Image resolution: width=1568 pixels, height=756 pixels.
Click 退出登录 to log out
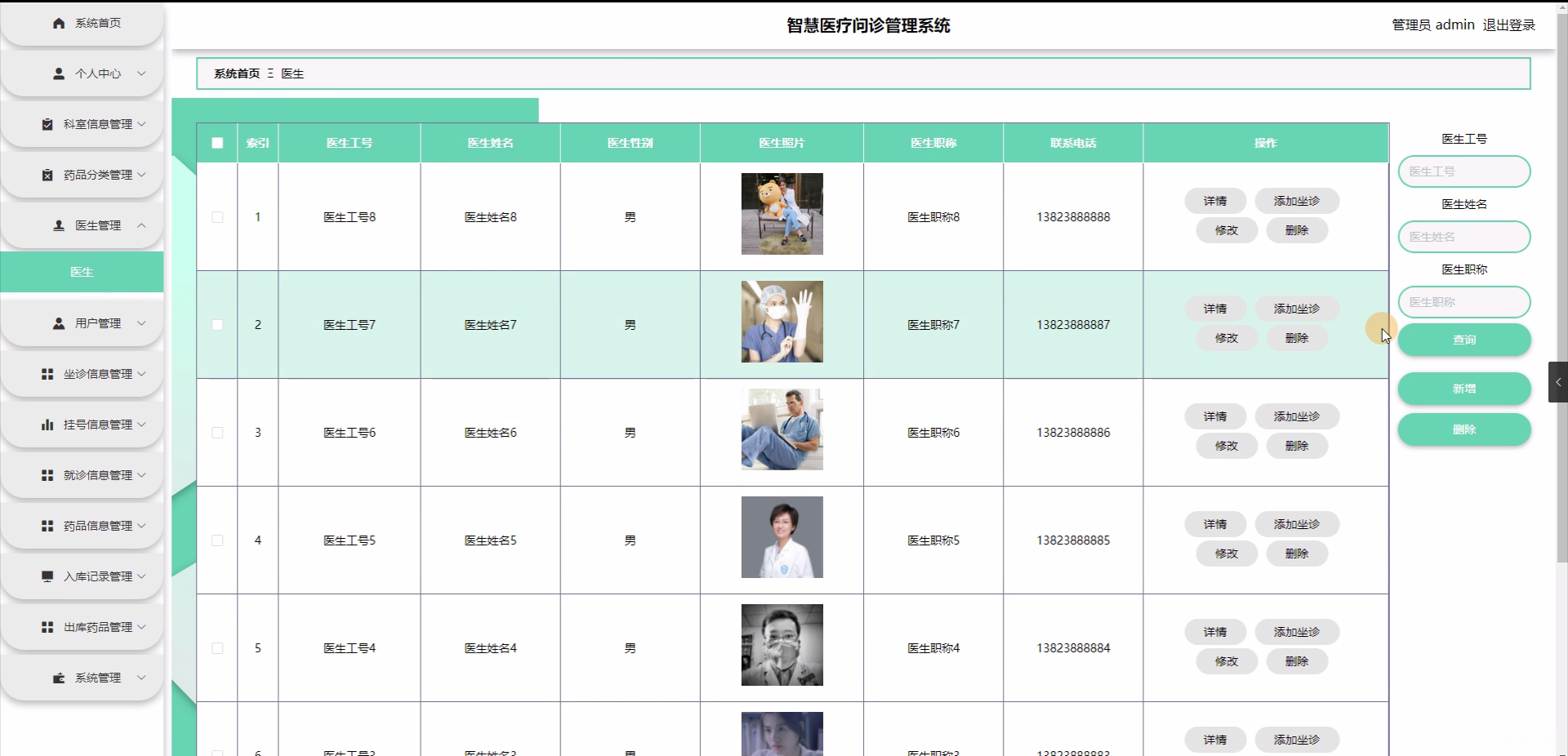(x=1509, y=25)
